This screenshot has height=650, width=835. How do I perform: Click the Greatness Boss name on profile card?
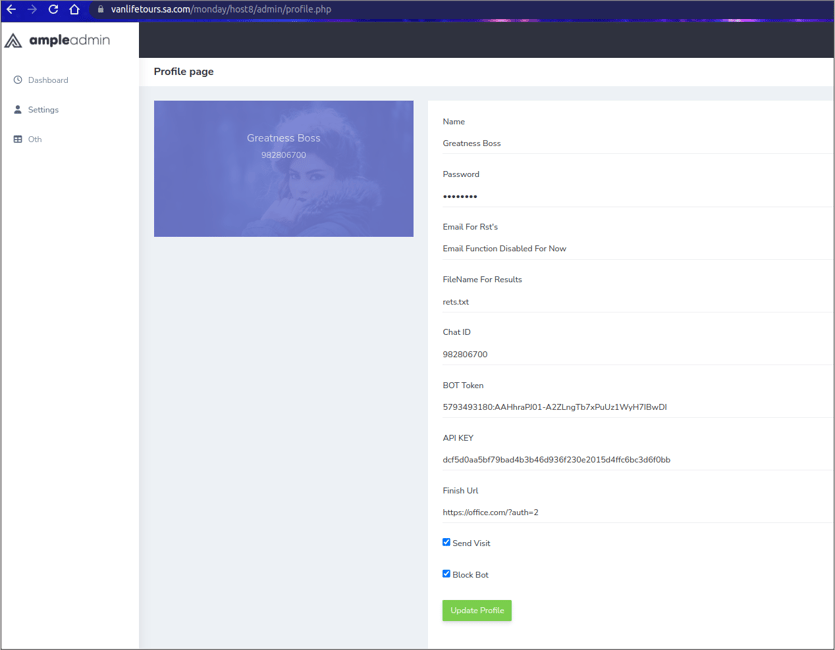click(283, 138)
